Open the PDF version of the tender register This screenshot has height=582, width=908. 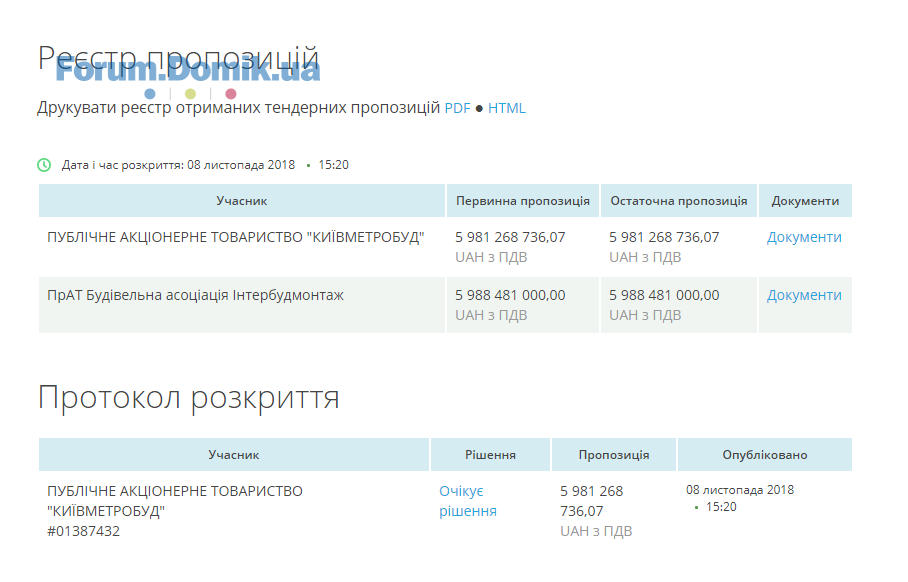(x=457, y=108)
